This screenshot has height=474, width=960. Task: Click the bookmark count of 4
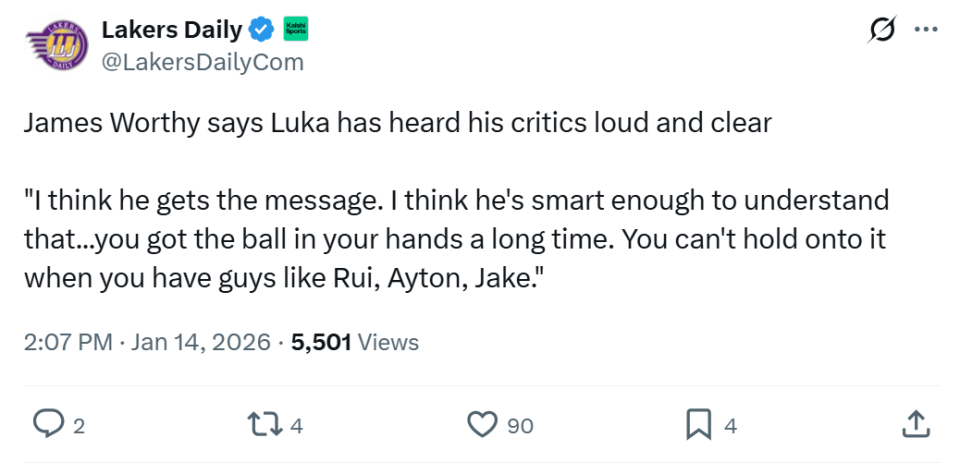pyautogui.click(x=730, y=426)
